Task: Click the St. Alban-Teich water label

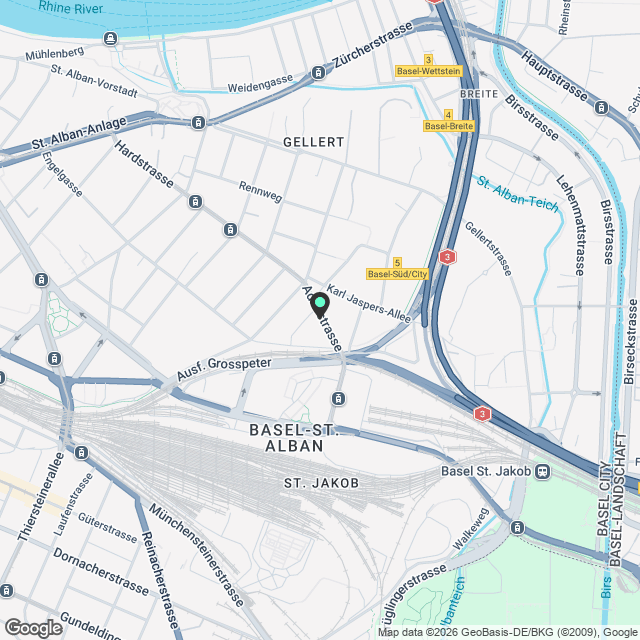Action: pyautogui.click(x=518, y=194)
